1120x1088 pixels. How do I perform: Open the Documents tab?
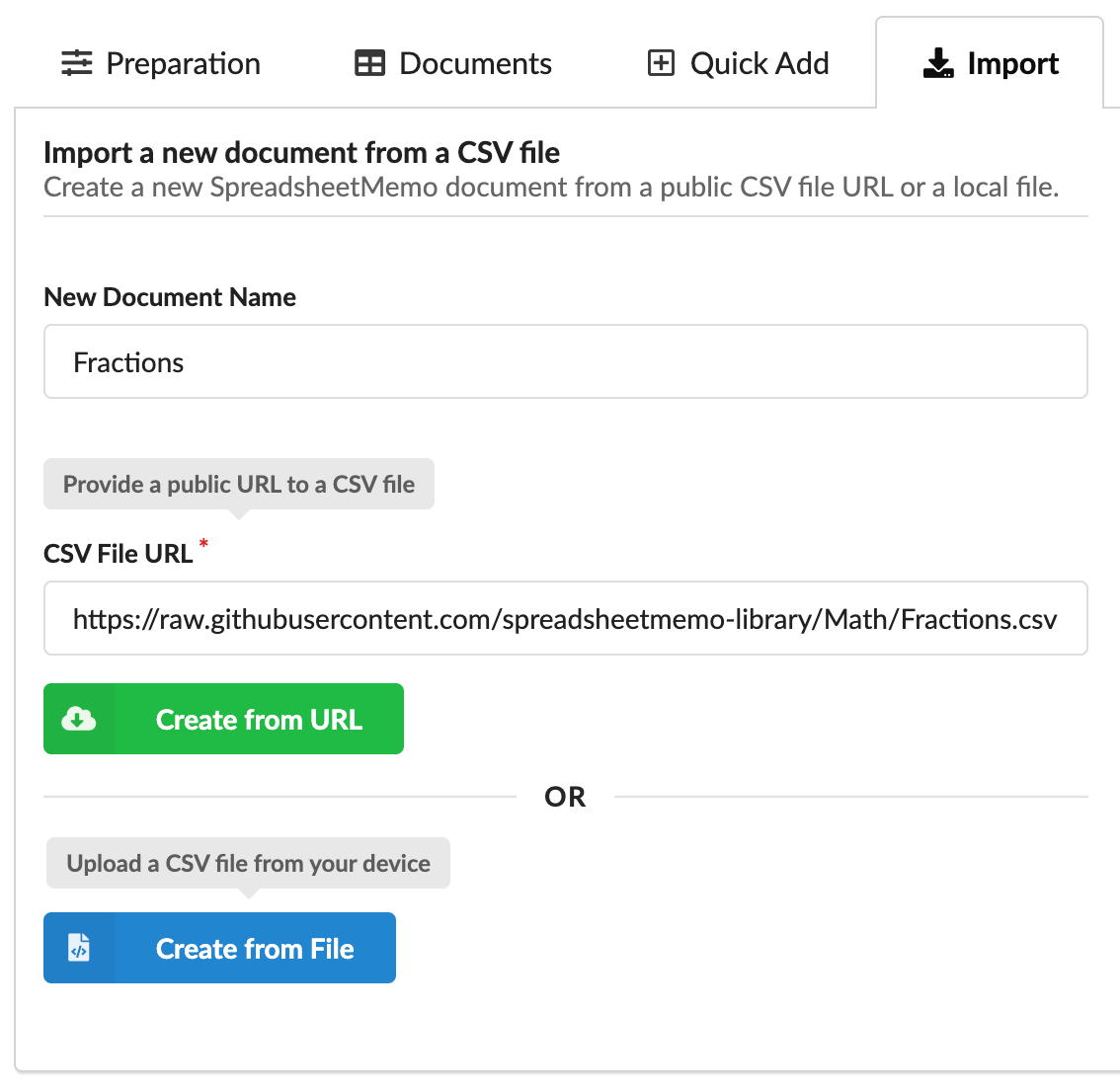[475, 63]
